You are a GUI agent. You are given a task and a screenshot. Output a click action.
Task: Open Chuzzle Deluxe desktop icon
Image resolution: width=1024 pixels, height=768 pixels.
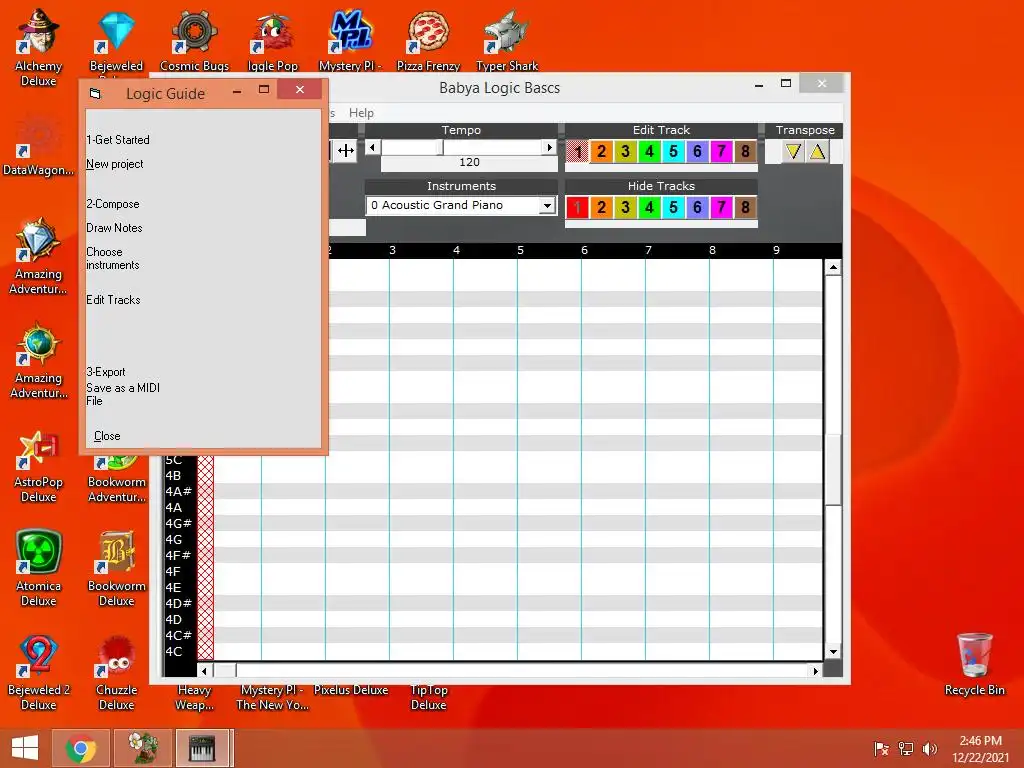[116, 673]
